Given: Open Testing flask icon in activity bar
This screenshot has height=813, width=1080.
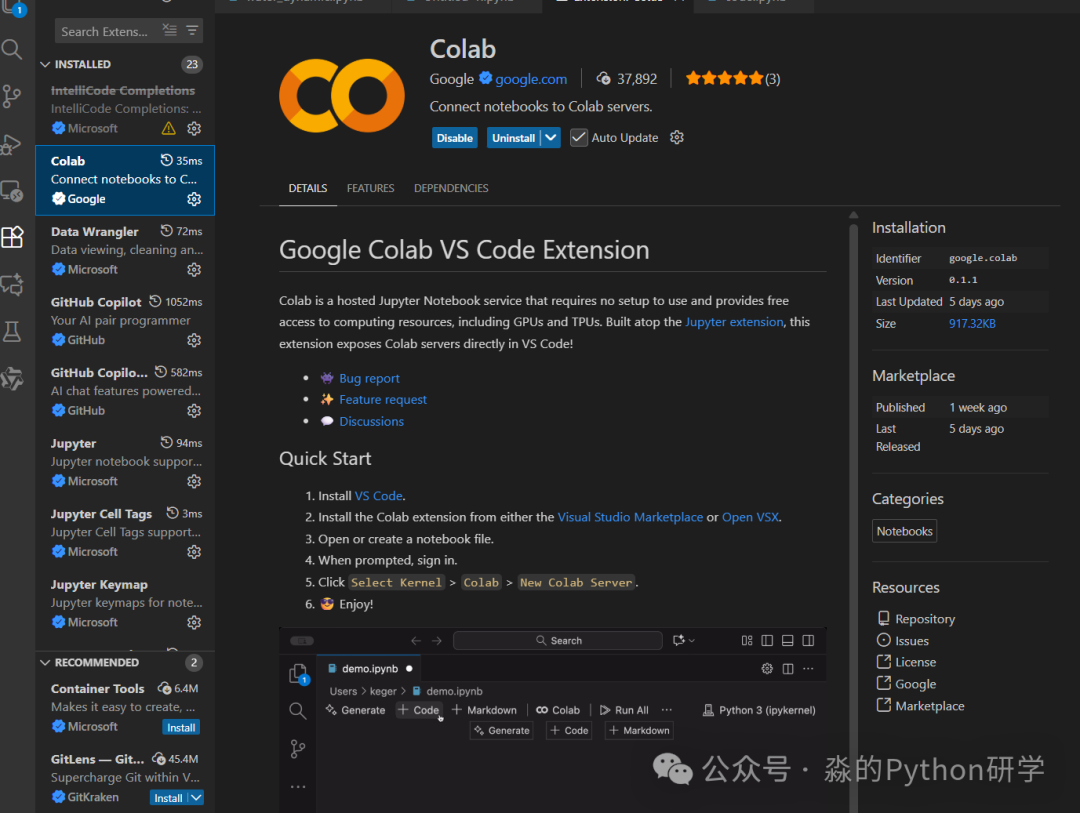Looking at the screenshot, I should 12,331.
